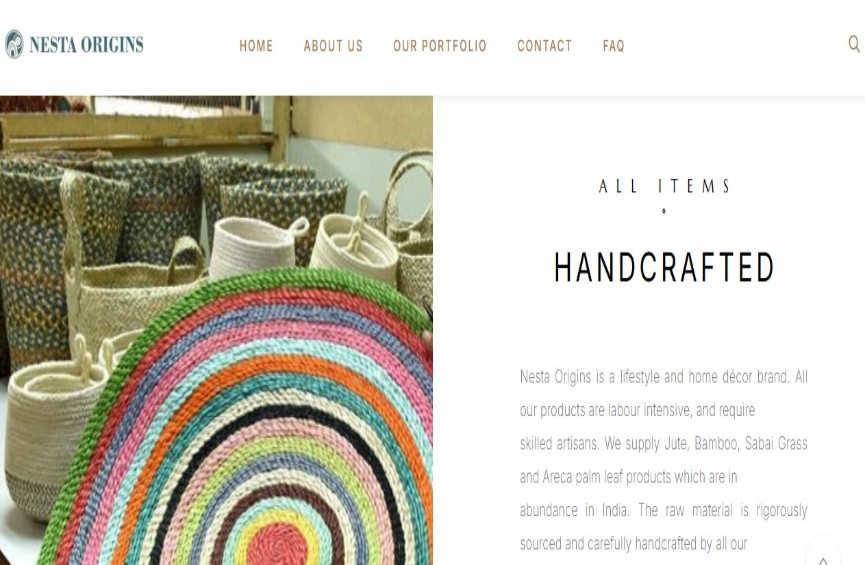Image resolution: width=865 pixels, height=565 pixels.
Task: Click the NESTA ORIGINS brand text
Action: [x=86, y=45]
